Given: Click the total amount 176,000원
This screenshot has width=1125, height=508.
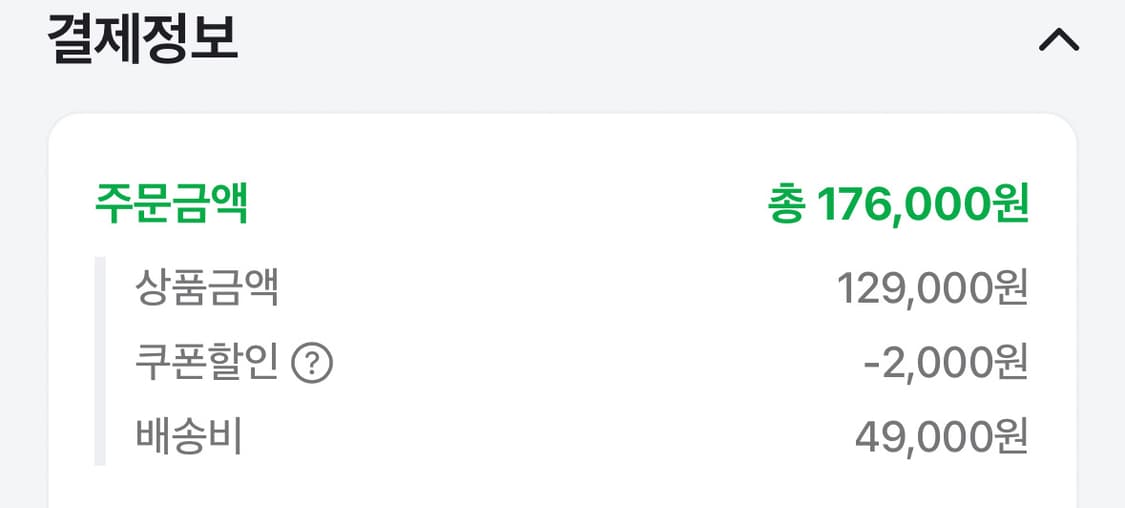Looking at the screenshot, I should pos(922,205).
